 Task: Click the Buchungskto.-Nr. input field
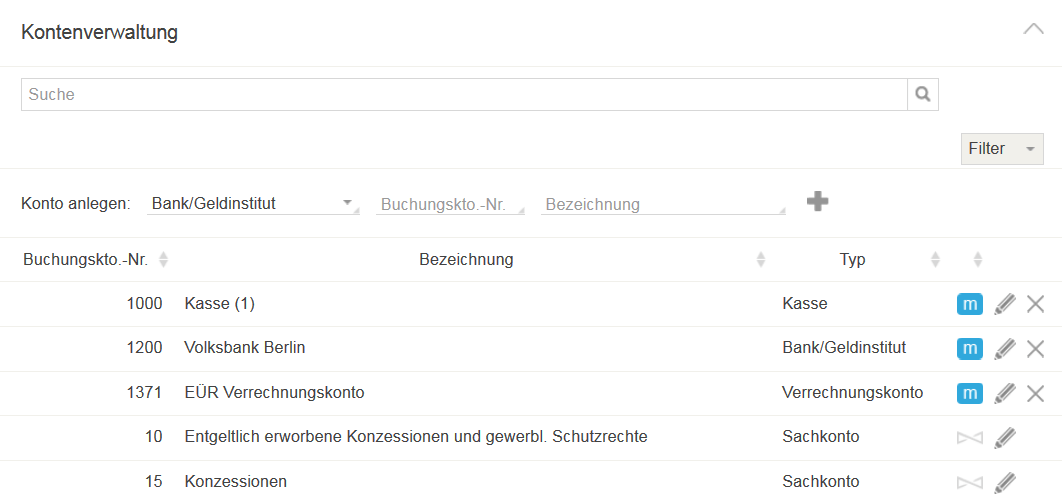(x=450, y=204)
